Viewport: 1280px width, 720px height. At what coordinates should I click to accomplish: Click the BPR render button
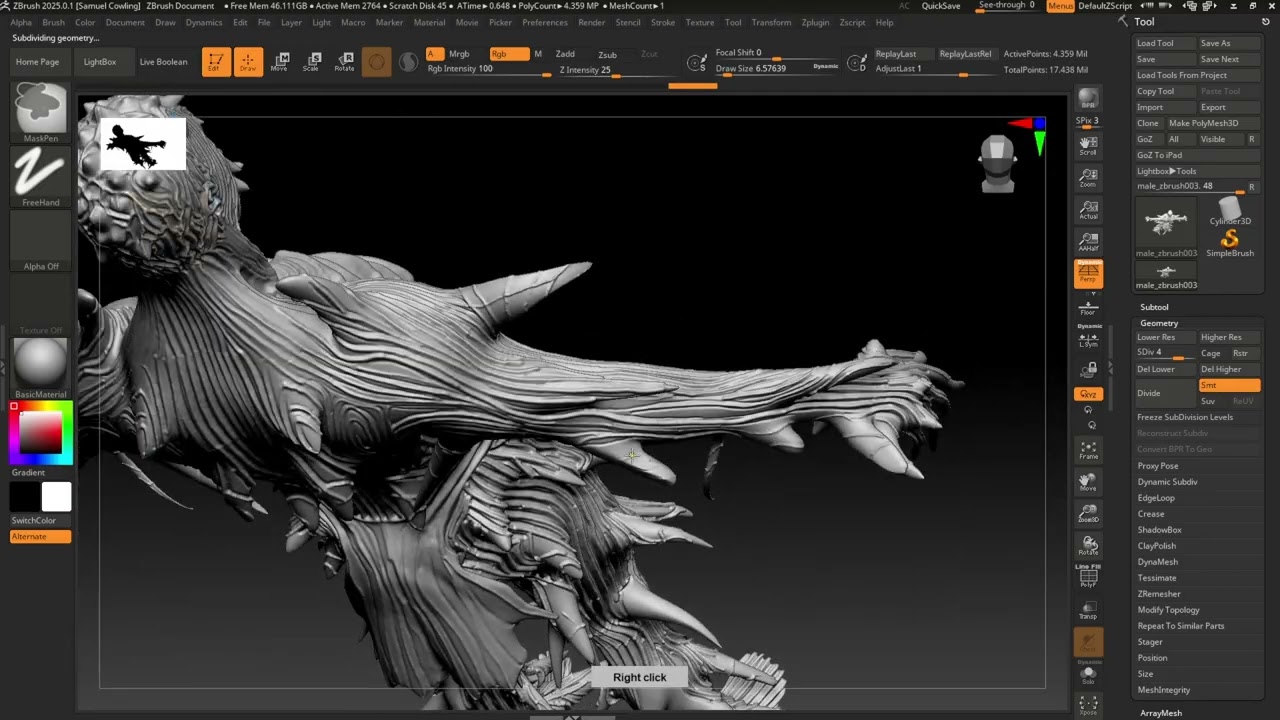point(1088,99)
